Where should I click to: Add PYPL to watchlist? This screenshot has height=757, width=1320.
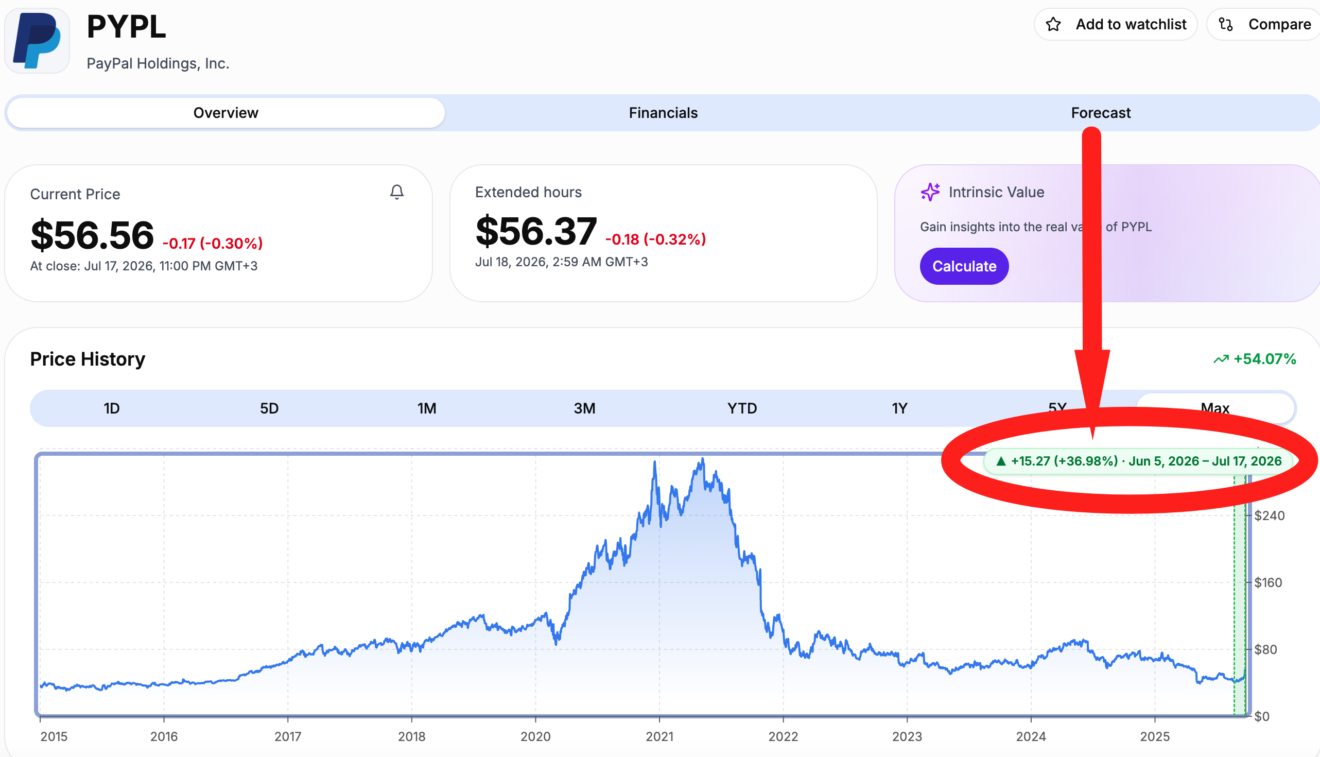(x=1115, y=24)
